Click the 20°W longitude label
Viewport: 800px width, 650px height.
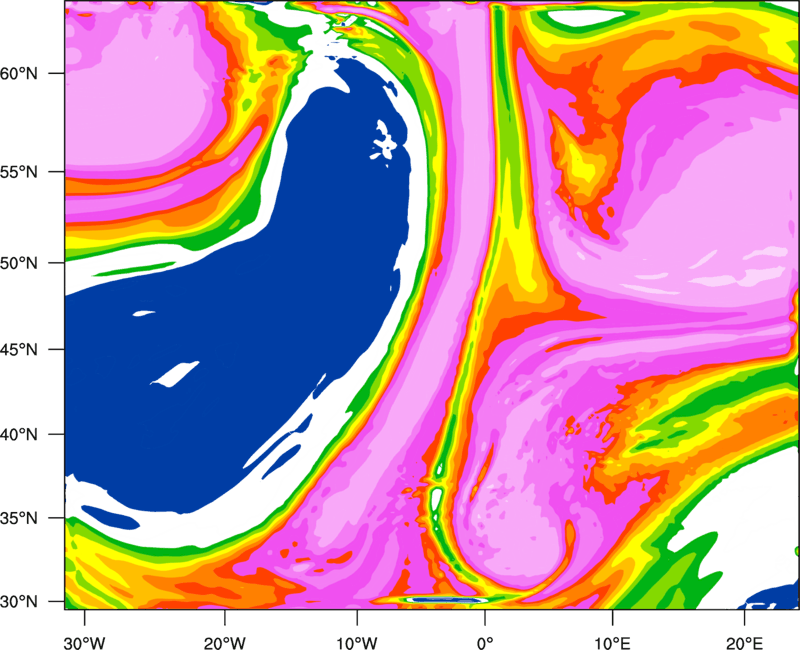coord(224,643)
